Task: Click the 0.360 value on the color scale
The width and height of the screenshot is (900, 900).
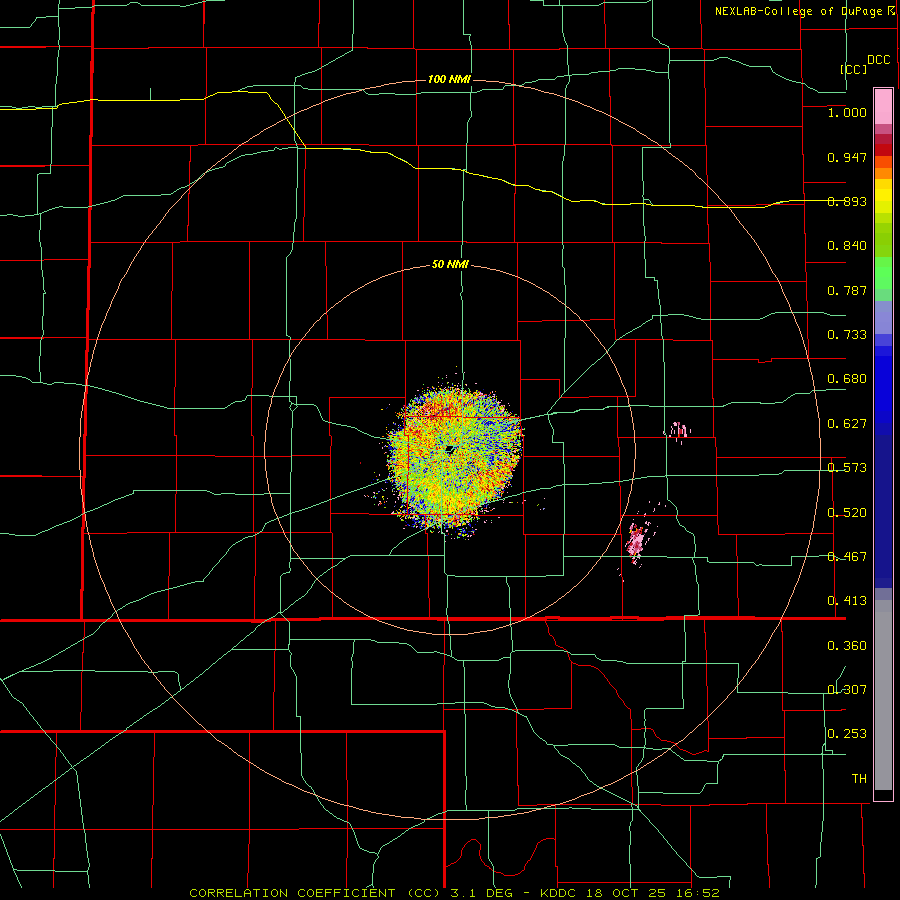Action: tap(847, 646)
